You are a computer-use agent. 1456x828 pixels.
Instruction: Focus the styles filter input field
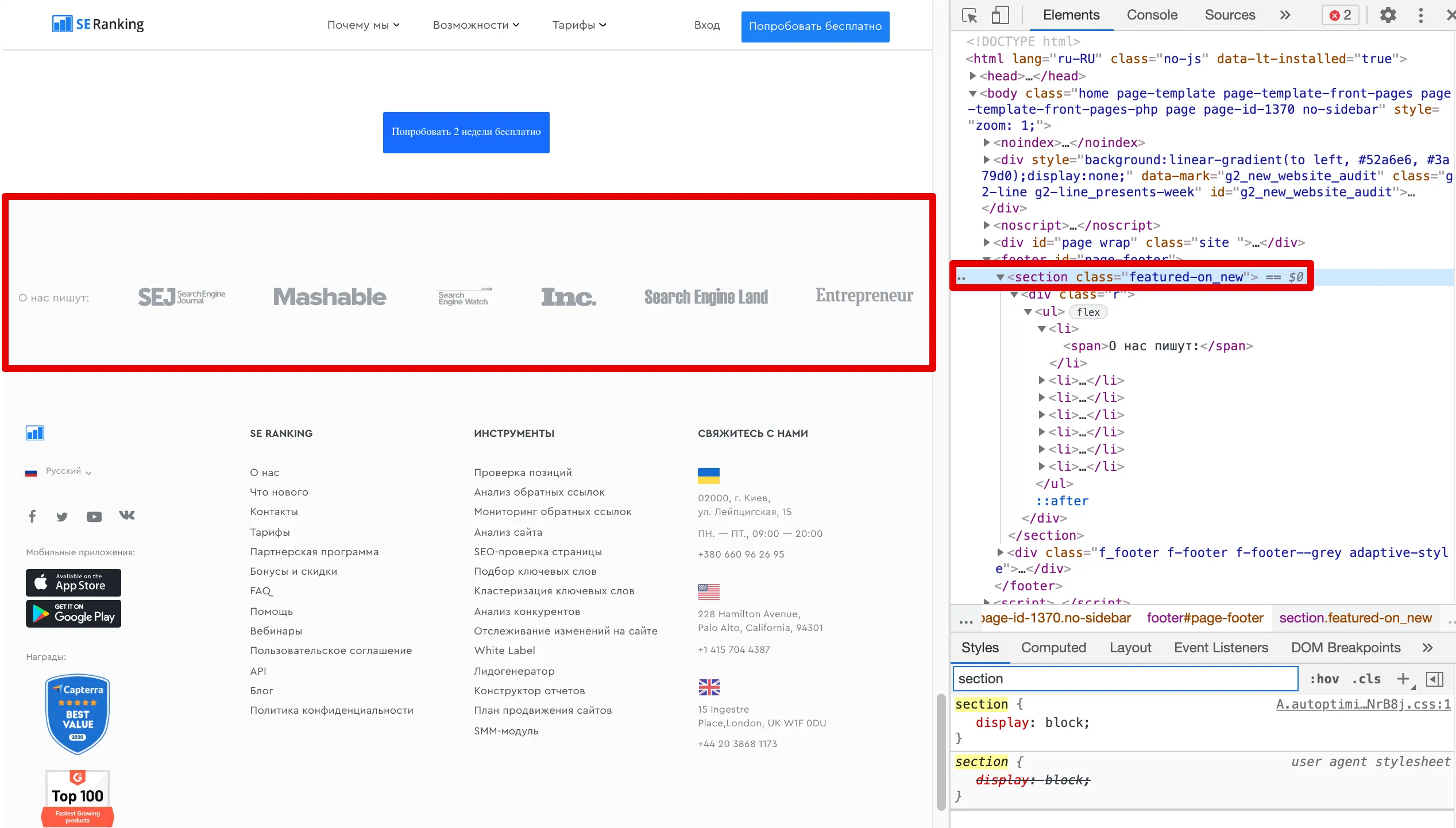[x=1125, y=679]
